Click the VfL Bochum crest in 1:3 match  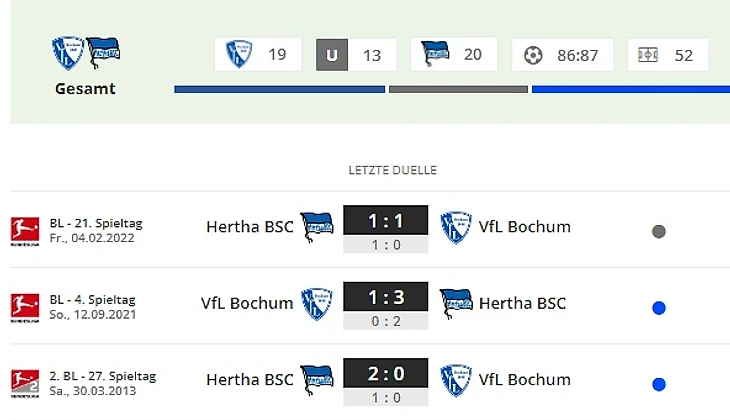(x=317, y=303)
